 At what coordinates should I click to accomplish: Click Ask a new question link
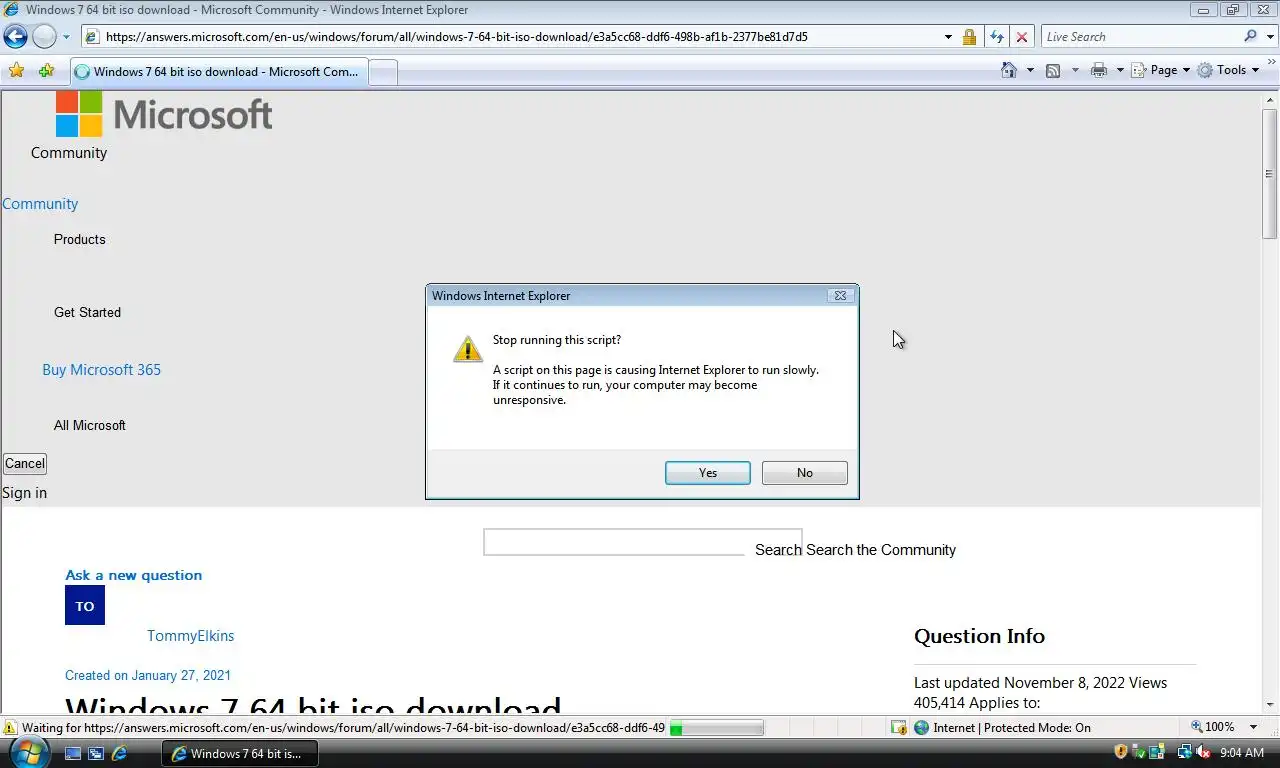[133, 575]
